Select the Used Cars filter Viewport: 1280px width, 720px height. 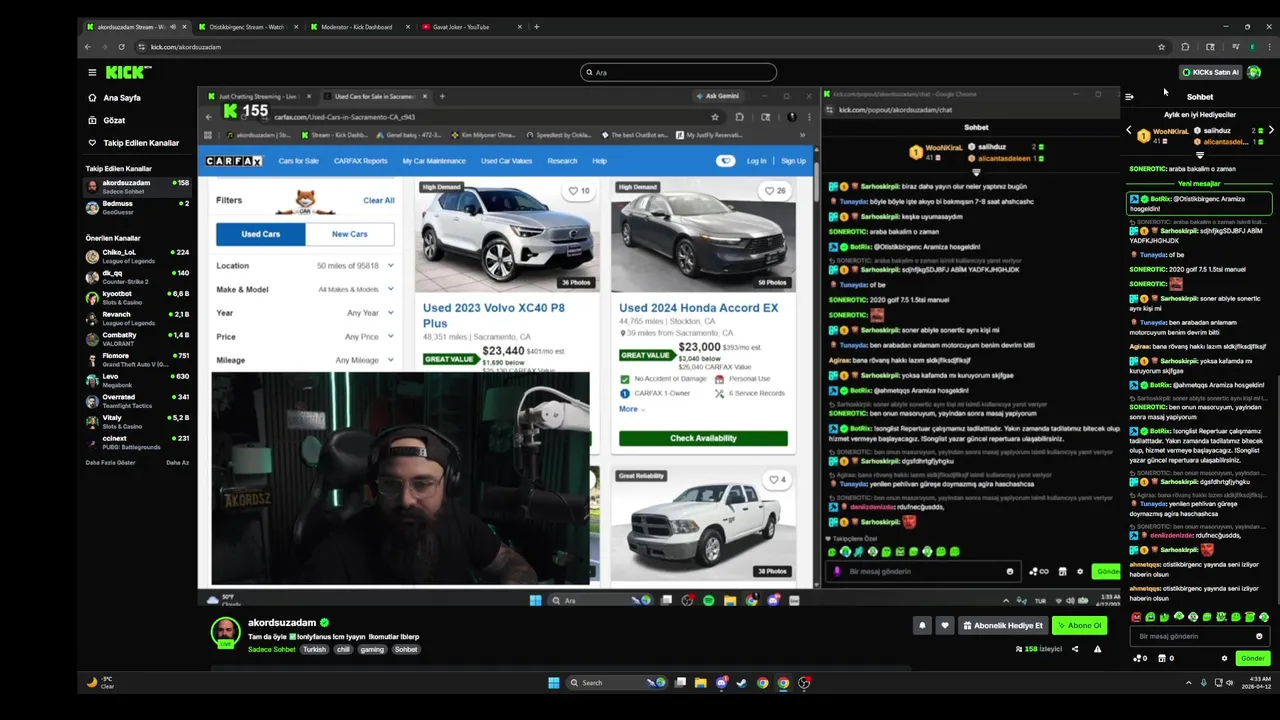click(x=260, y=234)
